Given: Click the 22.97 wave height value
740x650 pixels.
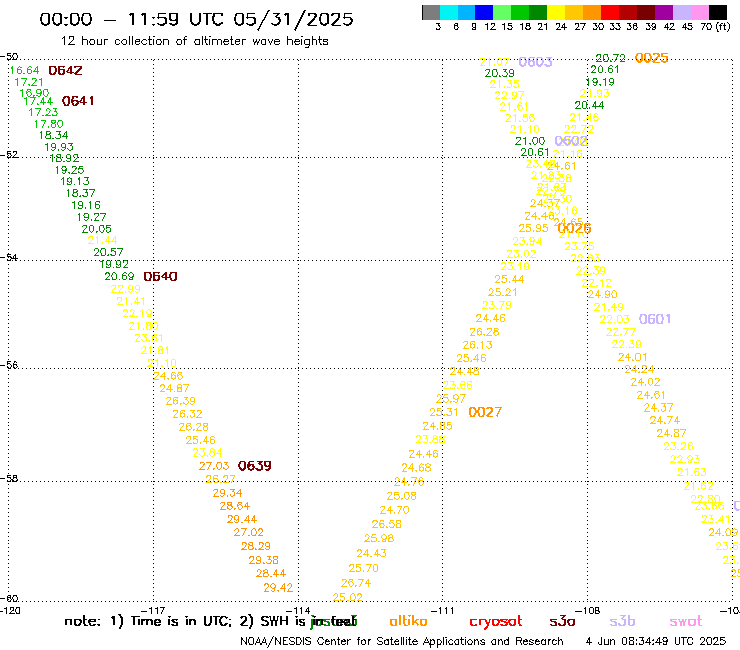Looking at the screenshot, I should coord(509,95).
